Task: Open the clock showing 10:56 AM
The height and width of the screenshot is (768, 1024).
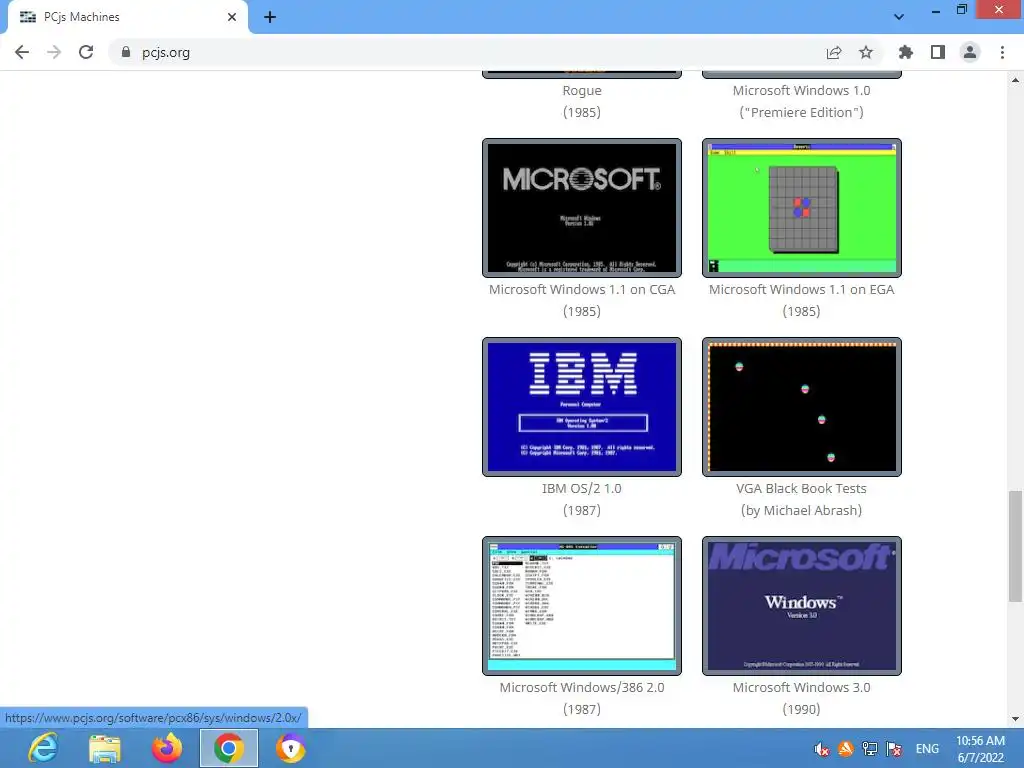Action: coord(980,749)
